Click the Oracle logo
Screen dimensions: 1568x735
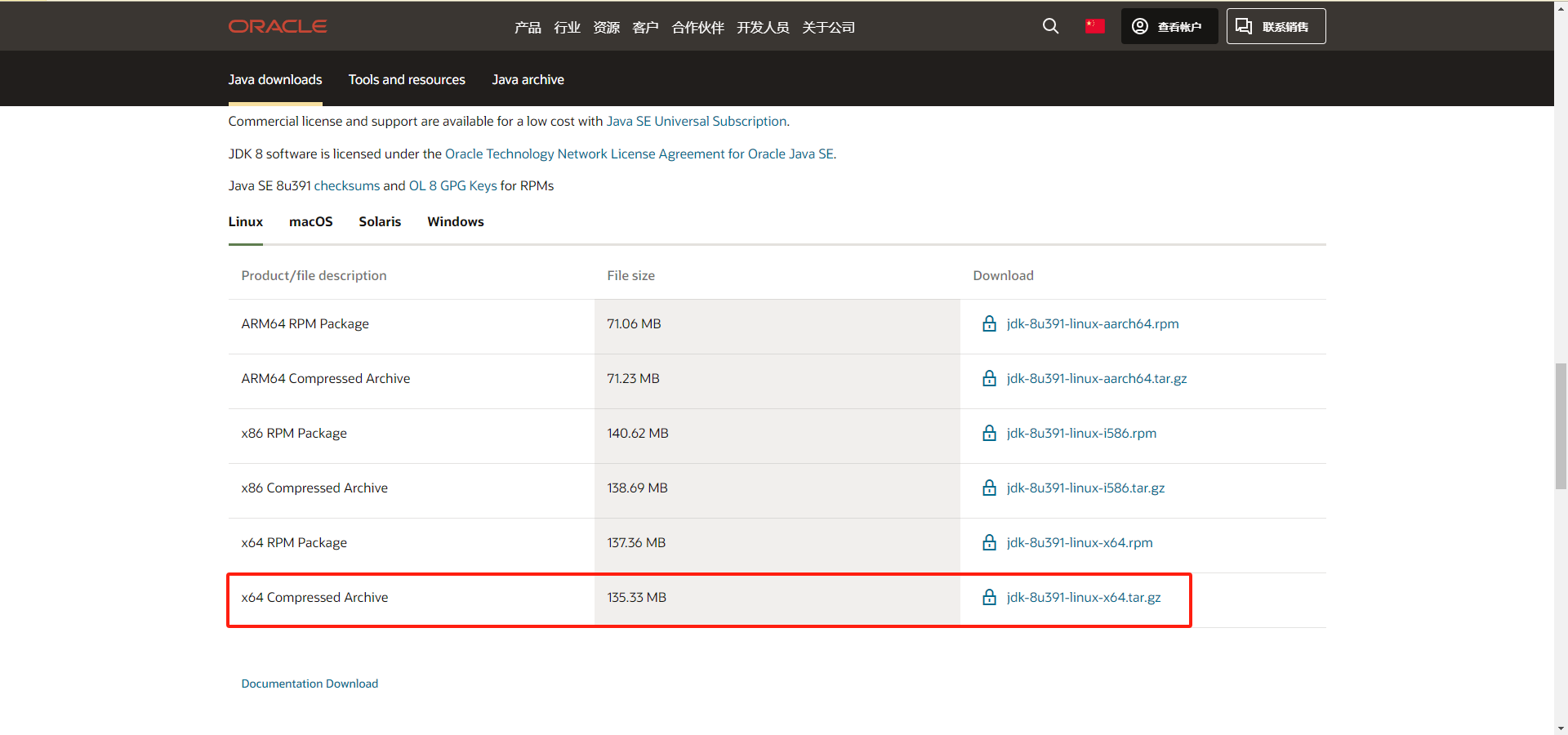pos(278,26)
